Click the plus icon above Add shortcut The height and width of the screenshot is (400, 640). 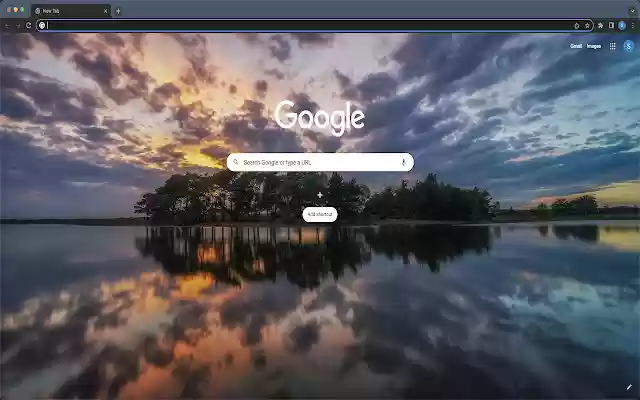pyautogui.click(x=320, y=195)
